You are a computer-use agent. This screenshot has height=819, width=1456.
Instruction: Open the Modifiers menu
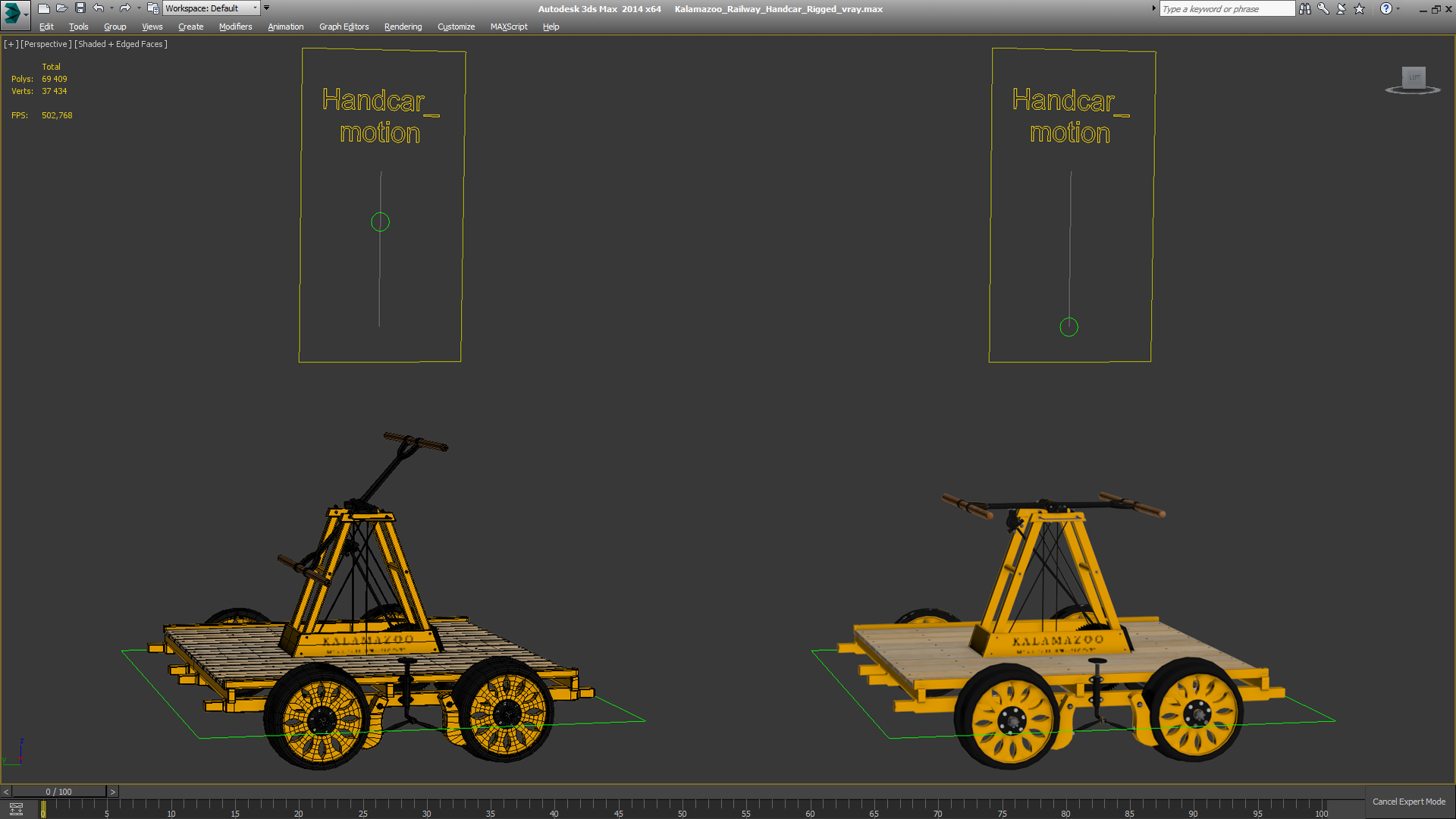tap(236, 27)
